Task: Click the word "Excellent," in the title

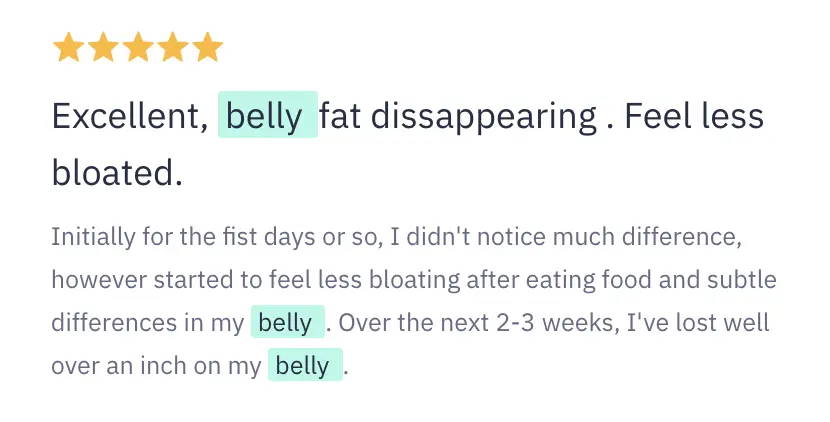Action: point(129,116)
